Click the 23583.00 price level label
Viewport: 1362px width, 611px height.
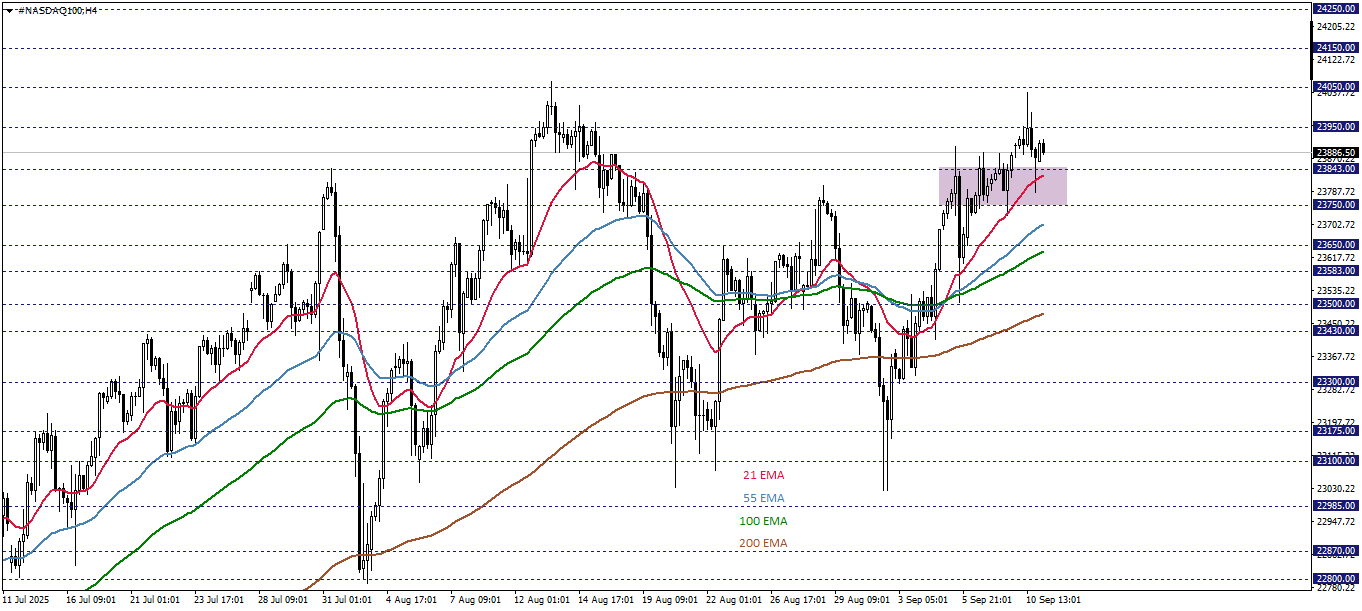coord(1336,271)
